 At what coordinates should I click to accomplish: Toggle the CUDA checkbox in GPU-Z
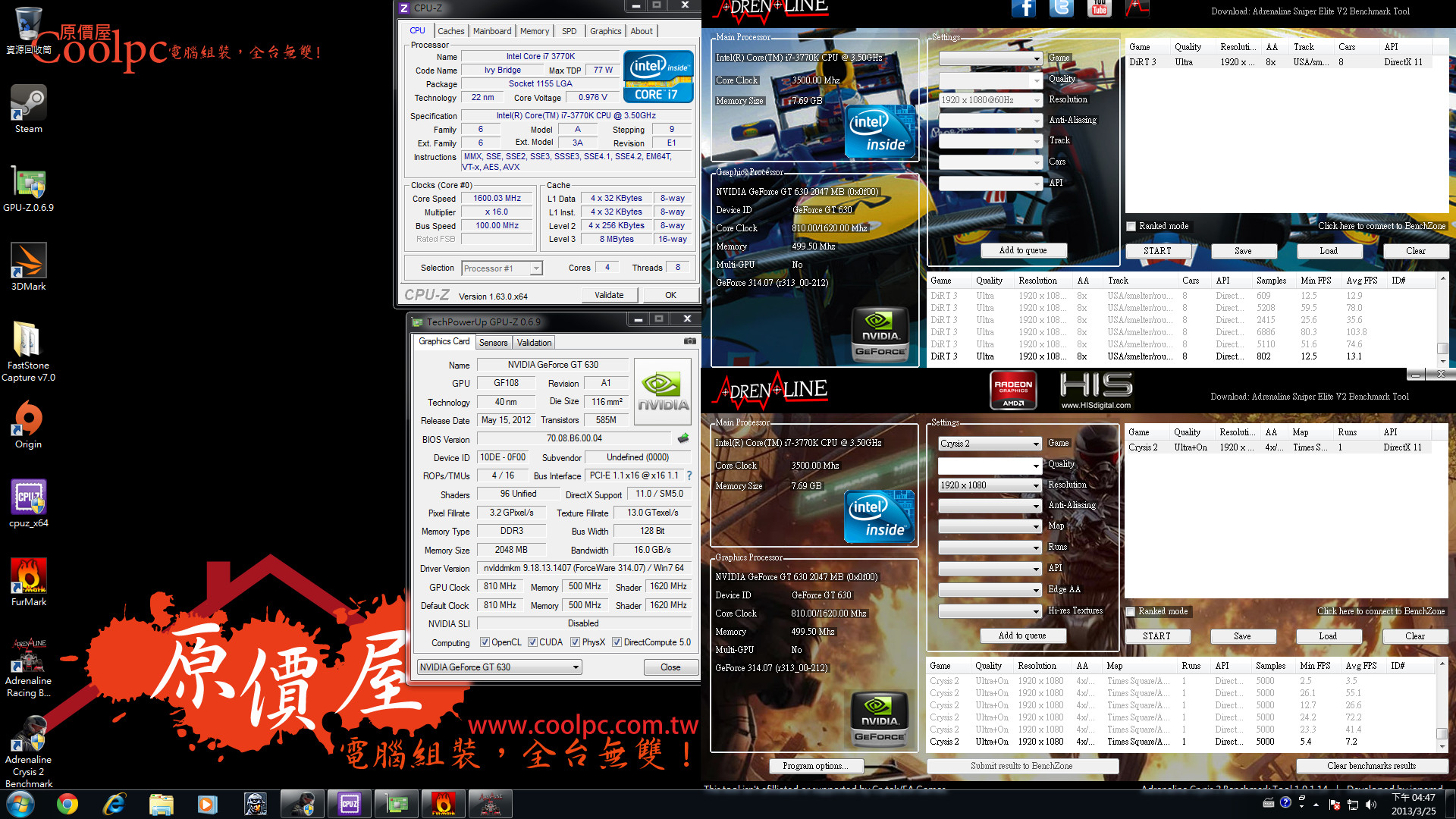(x=532, y=642)
